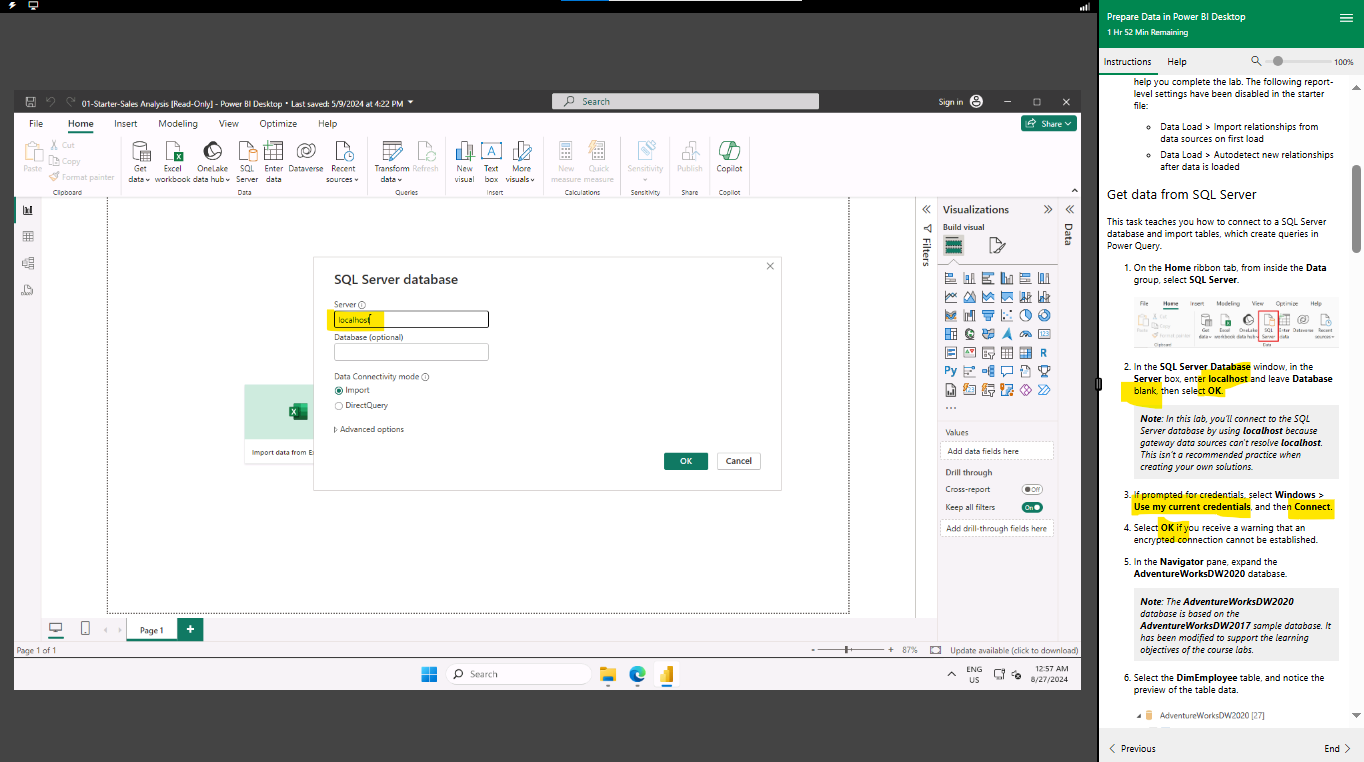Toggle the Keep all filters switch

coord(1032,507)
